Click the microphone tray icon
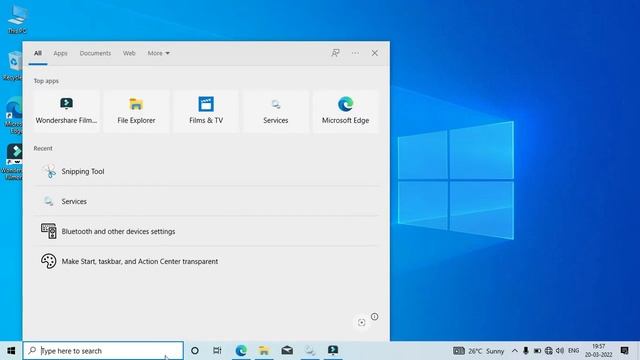640x360 pixels. [x=526, y=351]
